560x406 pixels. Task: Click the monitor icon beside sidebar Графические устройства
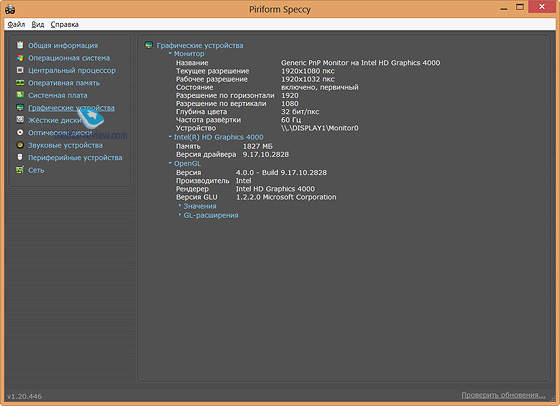point(20,107)
